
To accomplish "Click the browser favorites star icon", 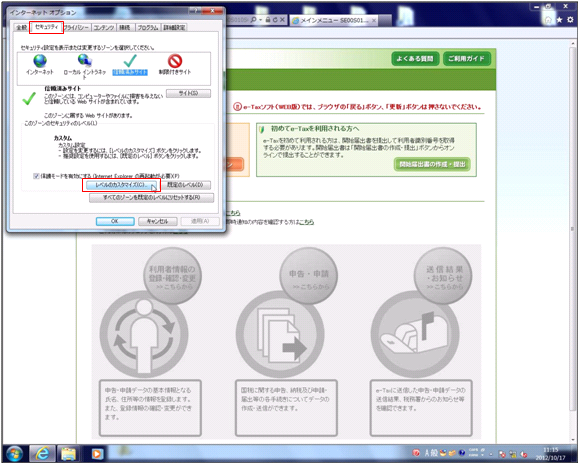I will 560,20.
